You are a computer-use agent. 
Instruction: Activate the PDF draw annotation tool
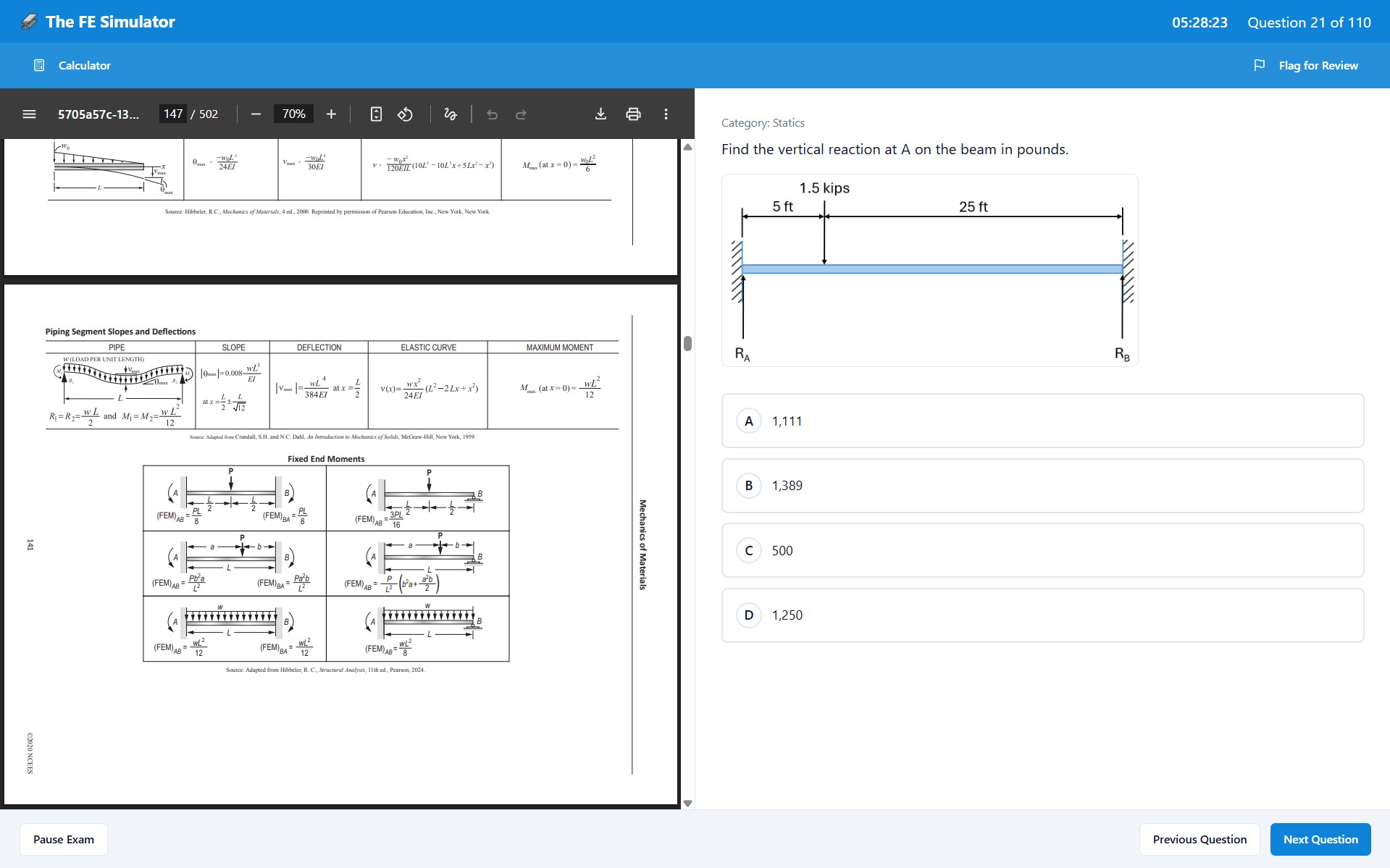coord(450,114)
